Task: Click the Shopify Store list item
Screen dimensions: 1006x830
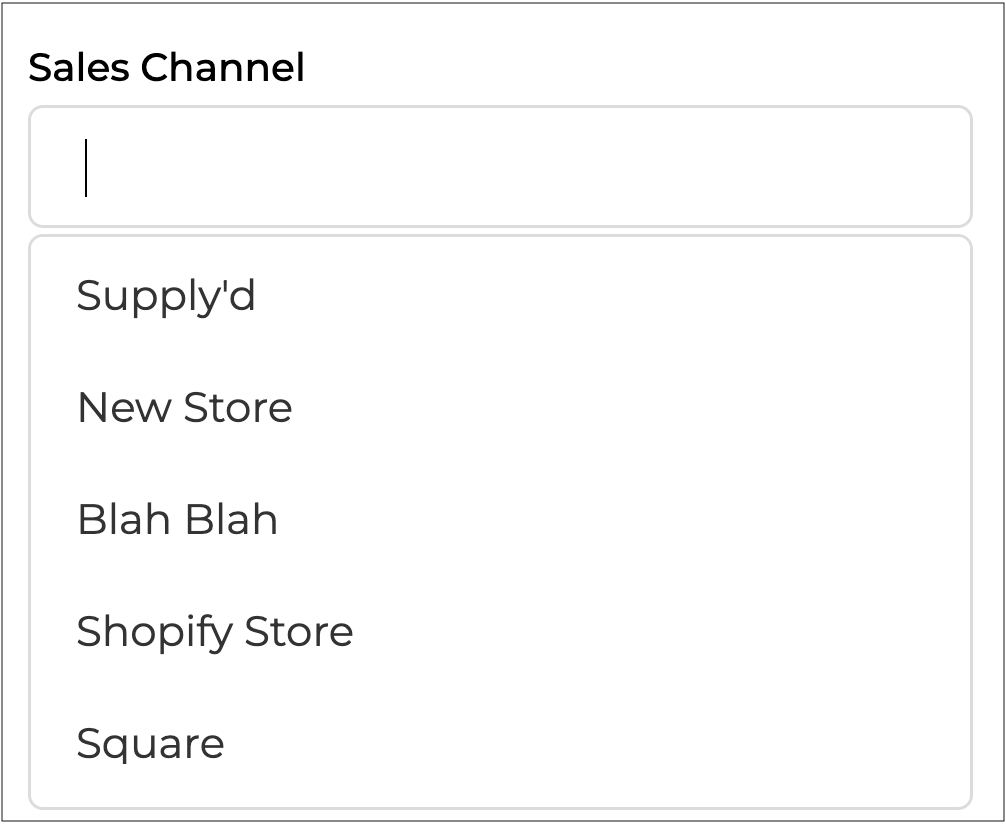Action: coord(214,632)
